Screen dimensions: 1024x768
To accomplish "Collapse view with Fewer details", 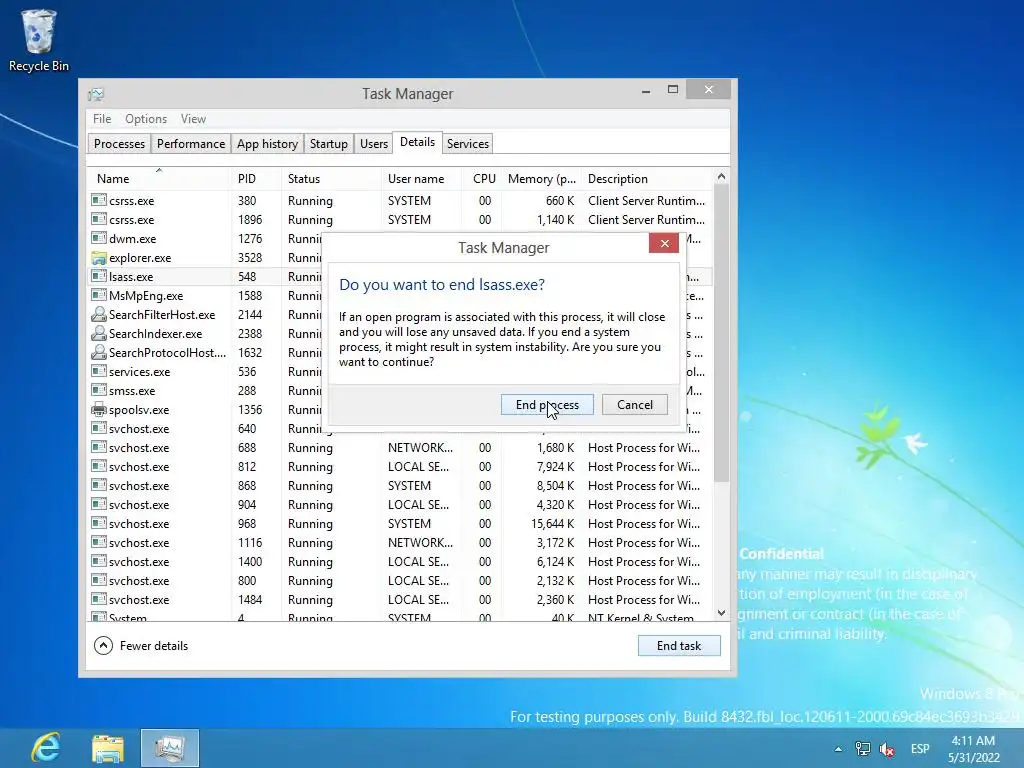I will click(141, 646).
